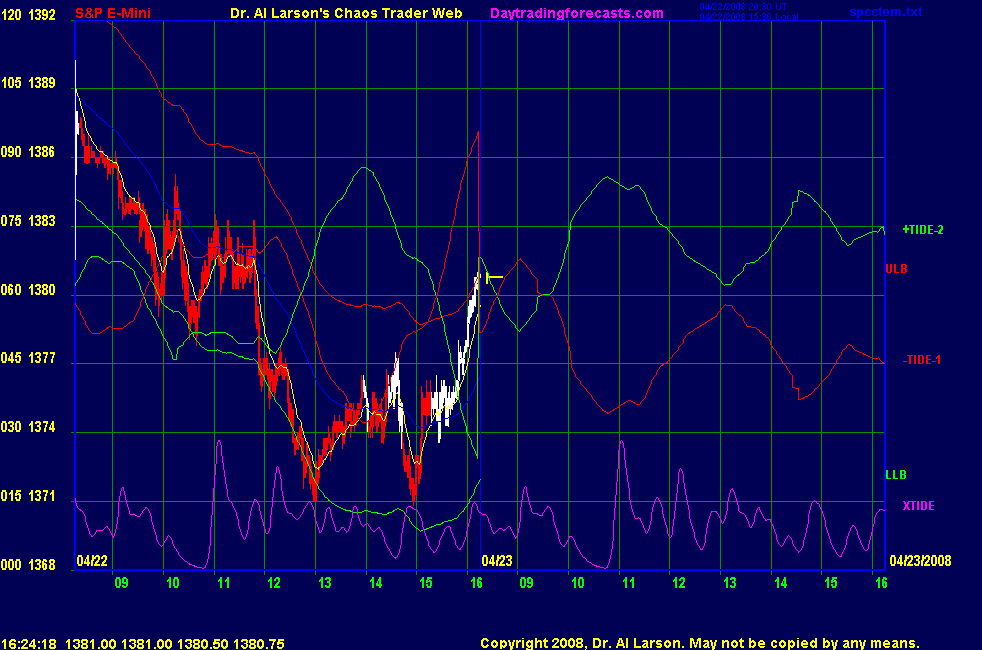This screenshot has width=982, height=650.
Task: Select the -TIDE-1 legend label
Action: pos(922,359)
